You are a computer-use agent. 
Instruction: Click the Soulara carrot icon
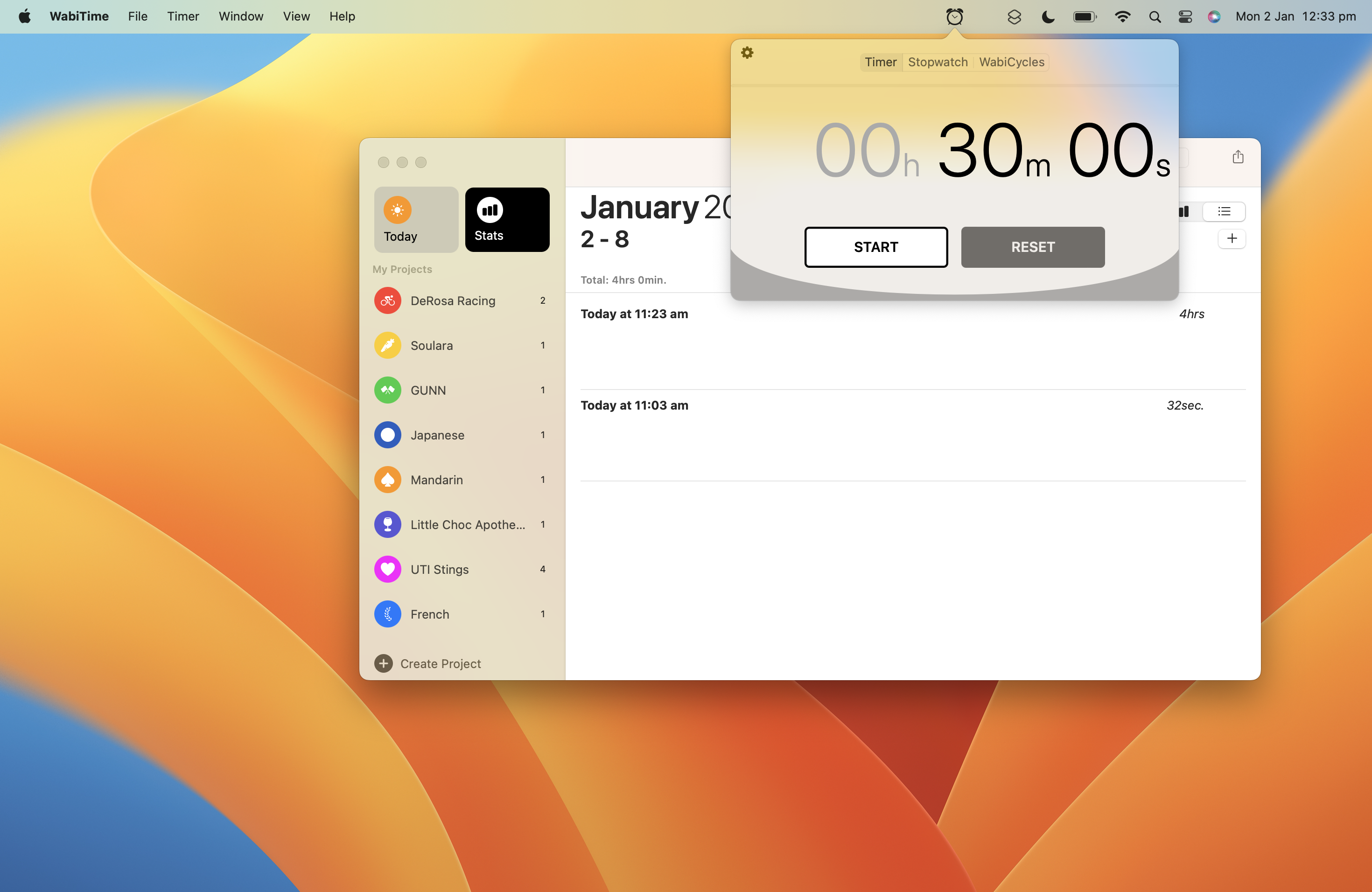[387, 345]
